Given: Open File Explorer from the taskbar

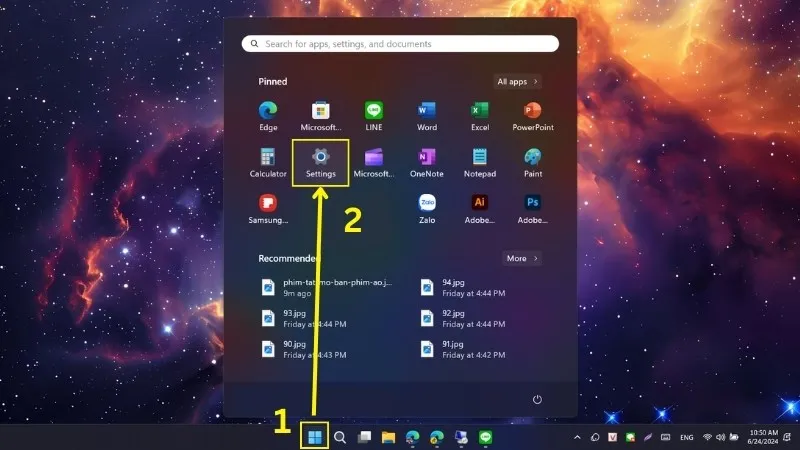Looking at the screenshot, I should (x=388, y=437).
